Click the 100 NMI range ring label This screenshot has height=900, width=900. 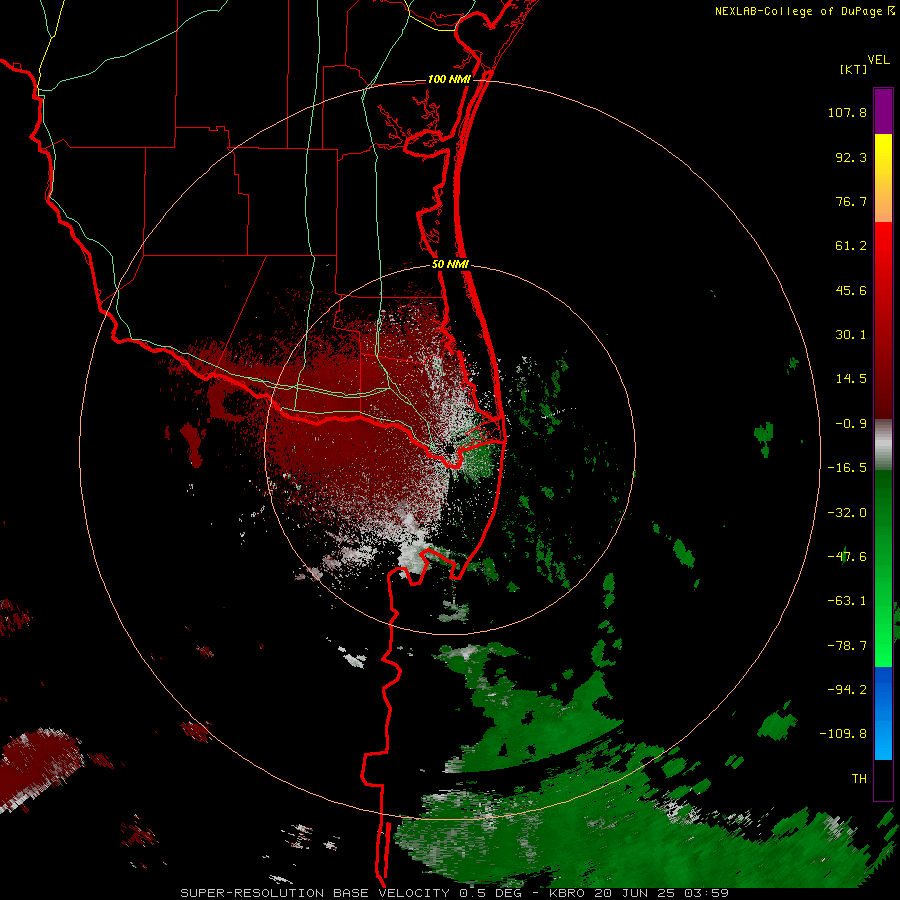449,79
